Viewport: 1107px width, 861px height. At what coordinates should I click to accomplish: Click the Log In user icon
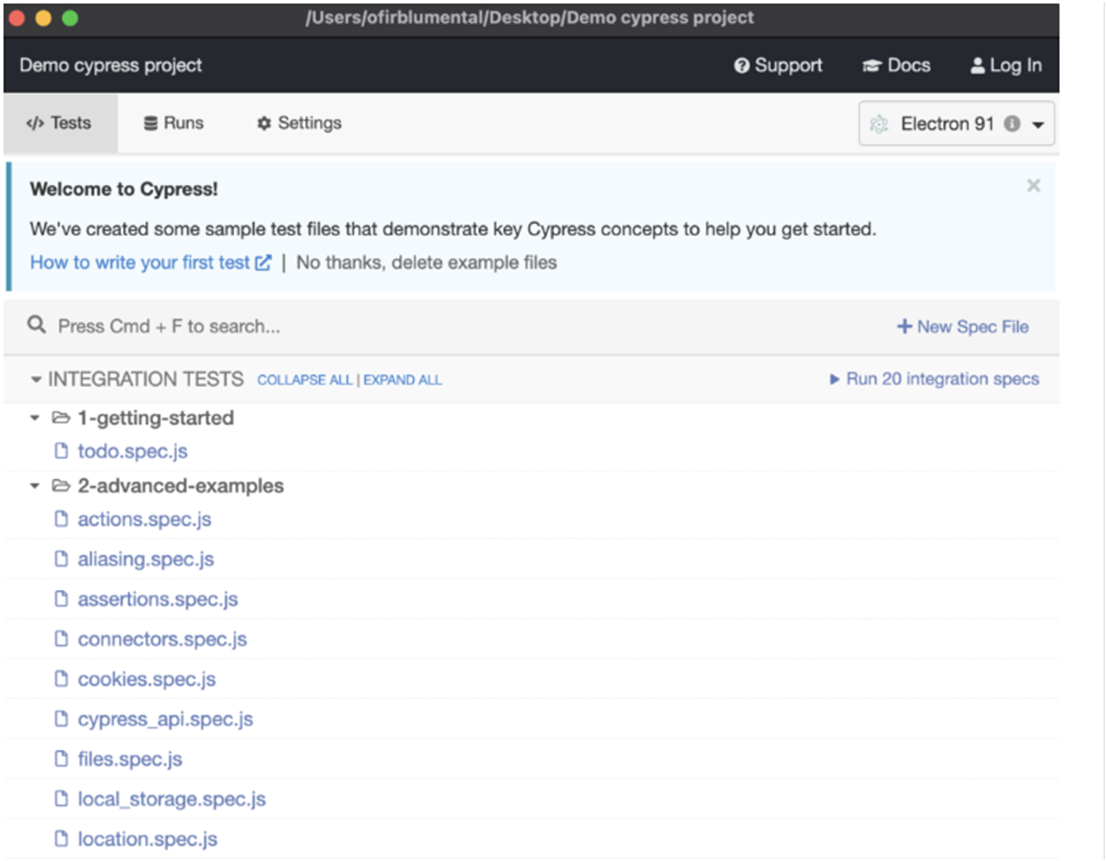pos(977,66)
